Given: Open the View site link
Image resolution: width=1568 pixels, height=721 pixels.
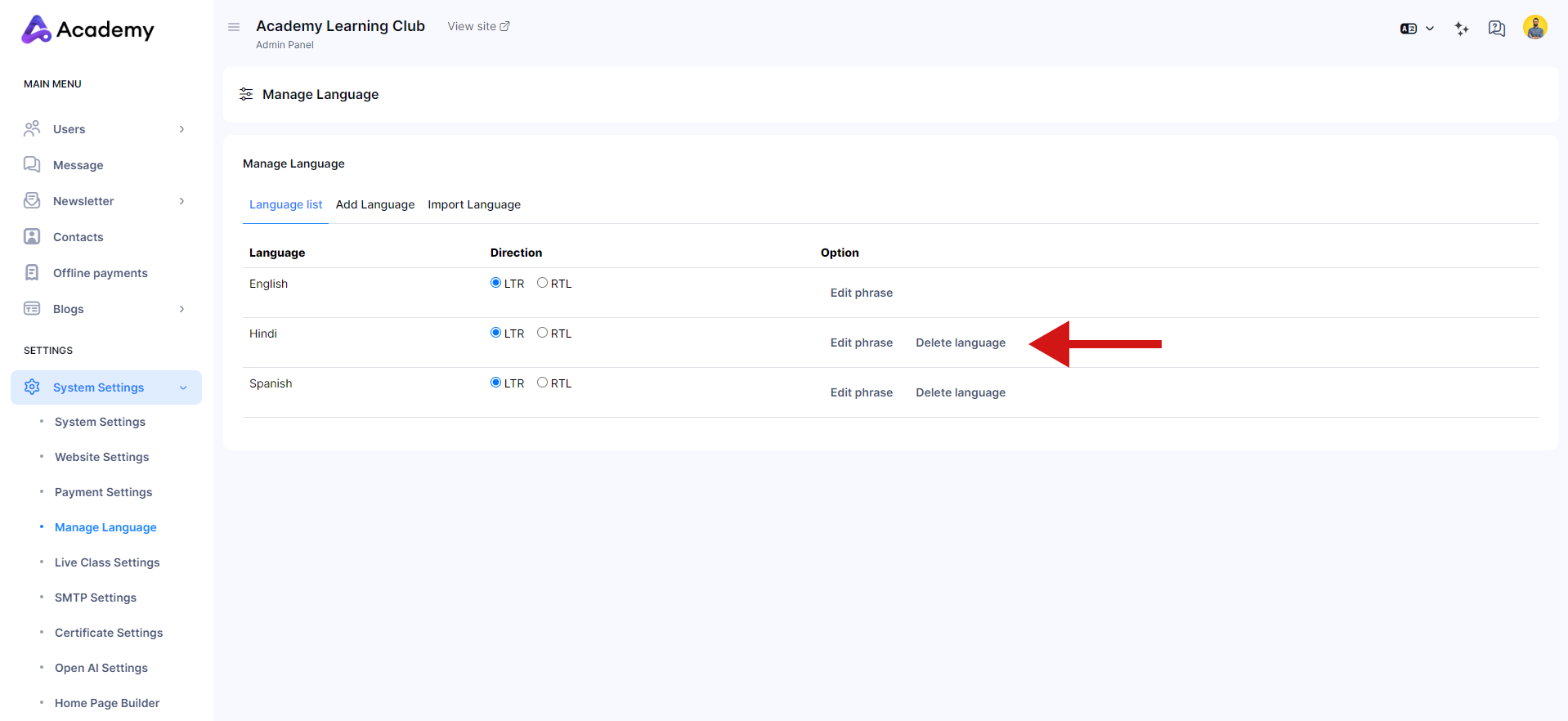Looking at the screenshot, I should pos(478,26).
